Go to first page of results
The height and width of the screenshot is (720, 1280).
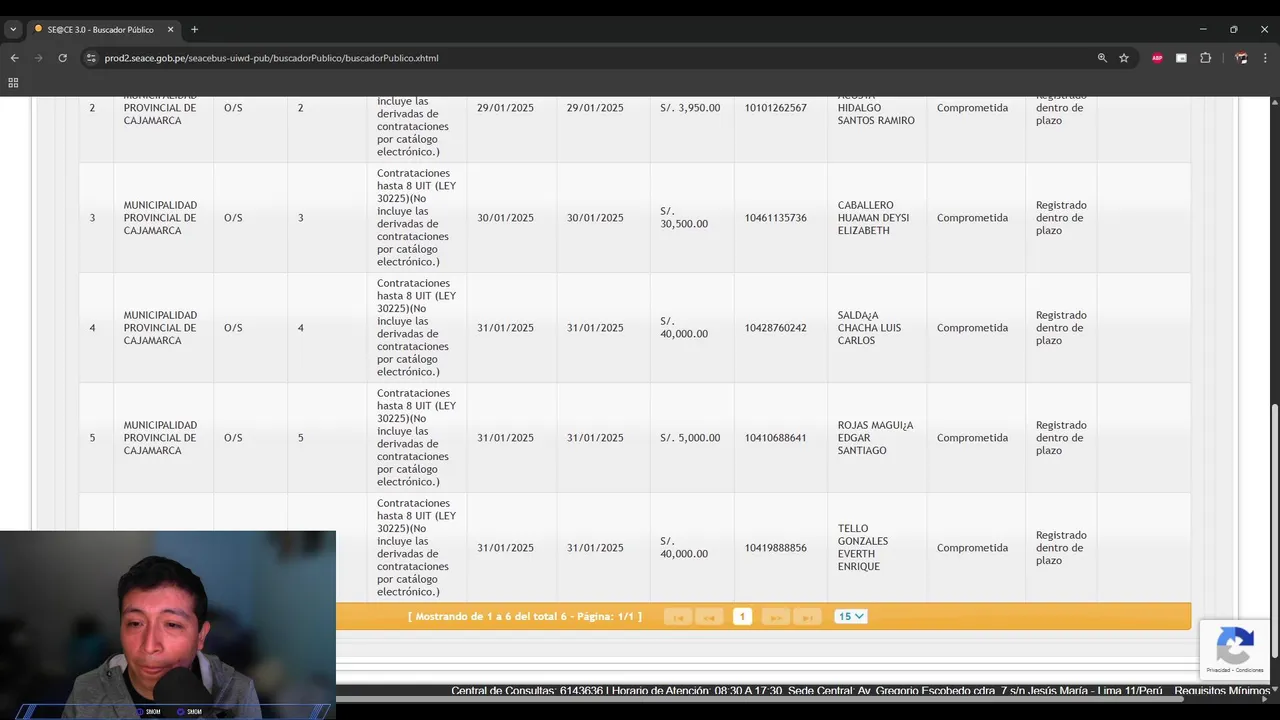pos(677,617)
